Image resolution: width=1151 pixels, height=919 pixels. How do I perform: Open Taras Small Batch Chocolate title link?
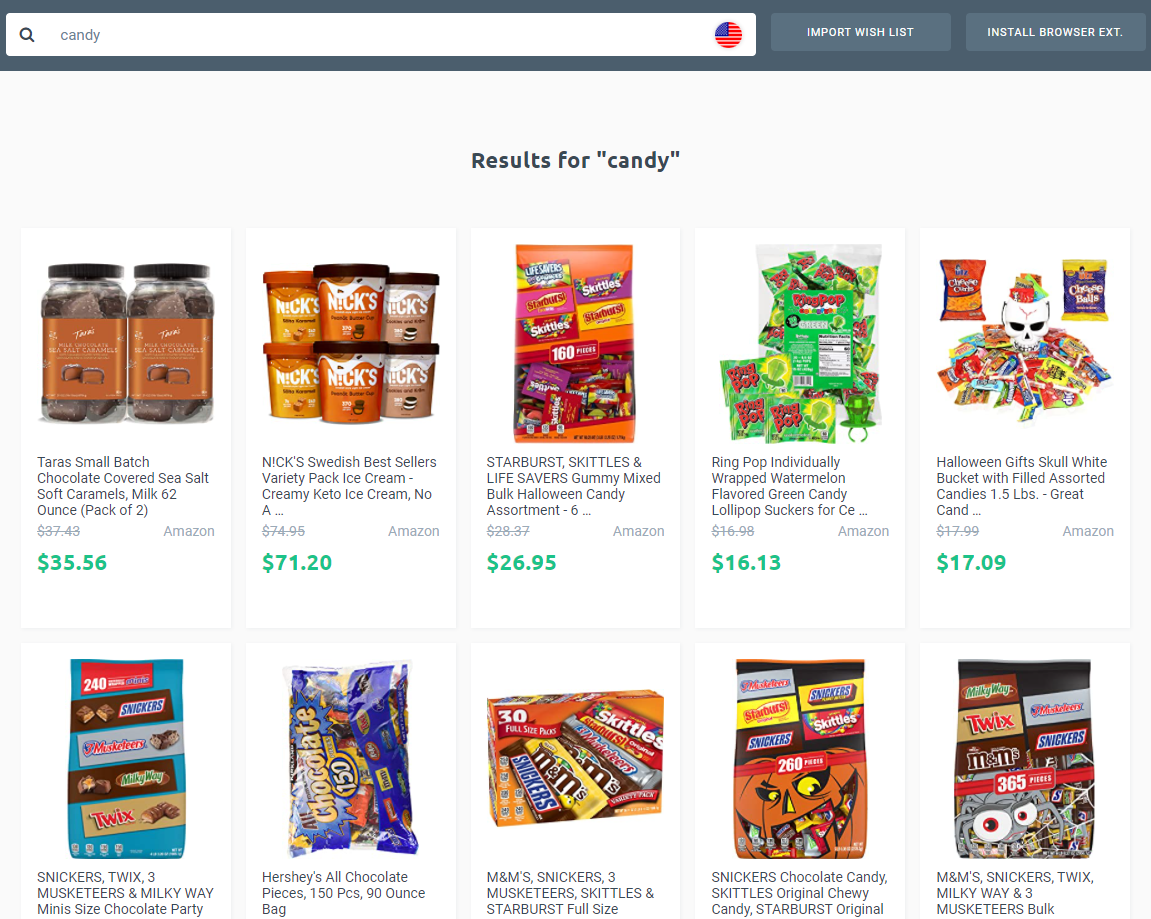[123, 486]
